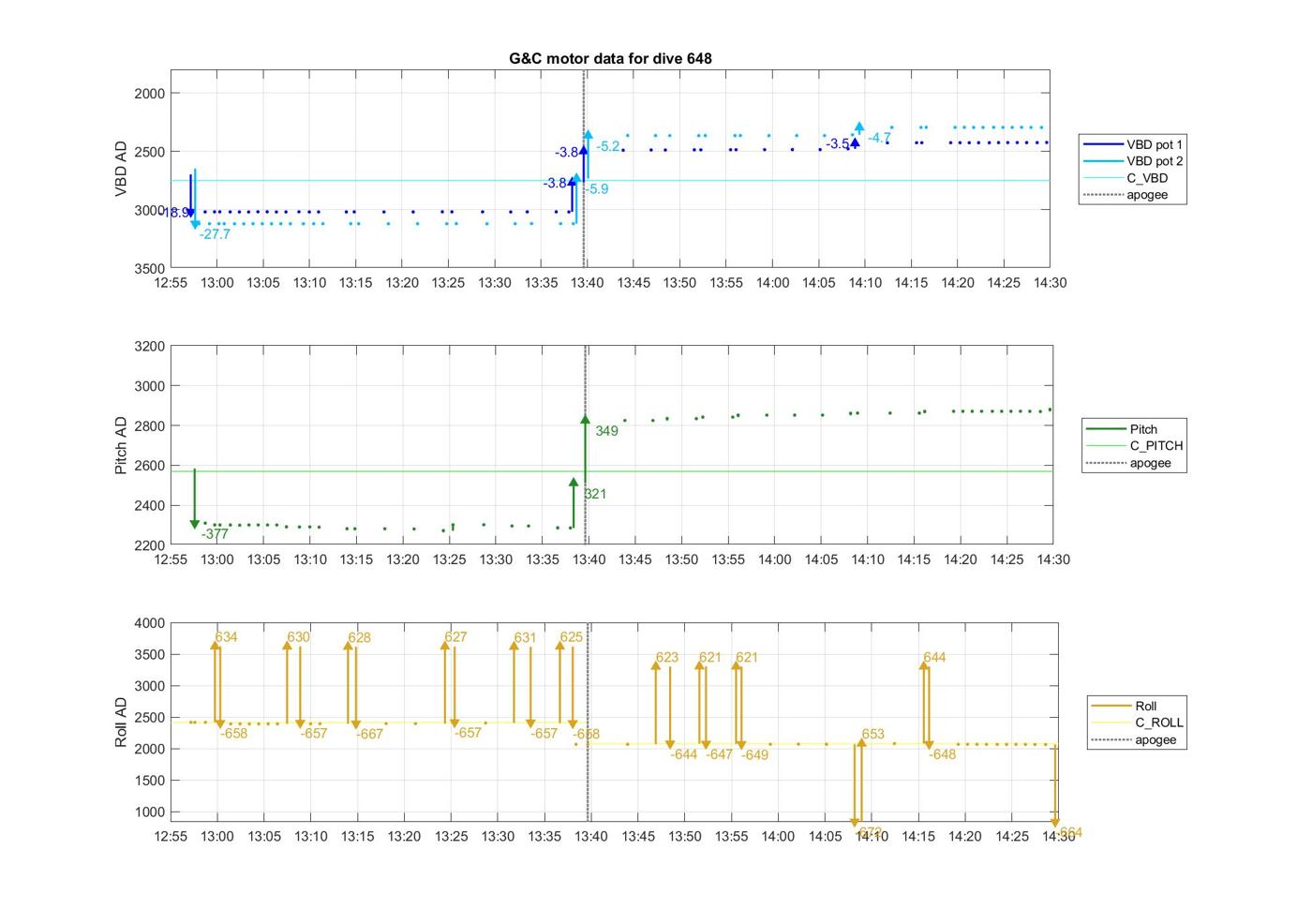Select the 'Pitch' legend entry
Screen dimensions: 1312x924
pos(1122,429)
